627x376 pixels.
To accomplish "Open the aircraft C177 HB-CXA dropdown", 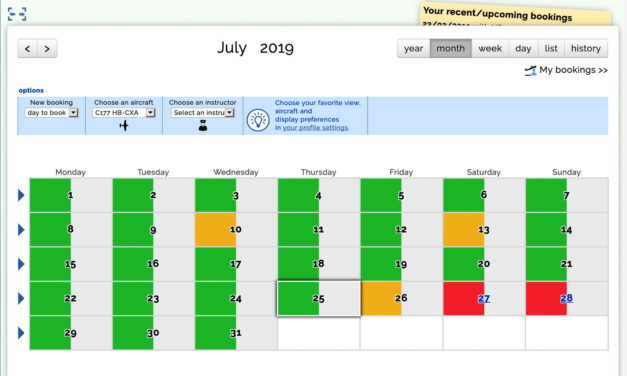I will (x=124, y=113).
